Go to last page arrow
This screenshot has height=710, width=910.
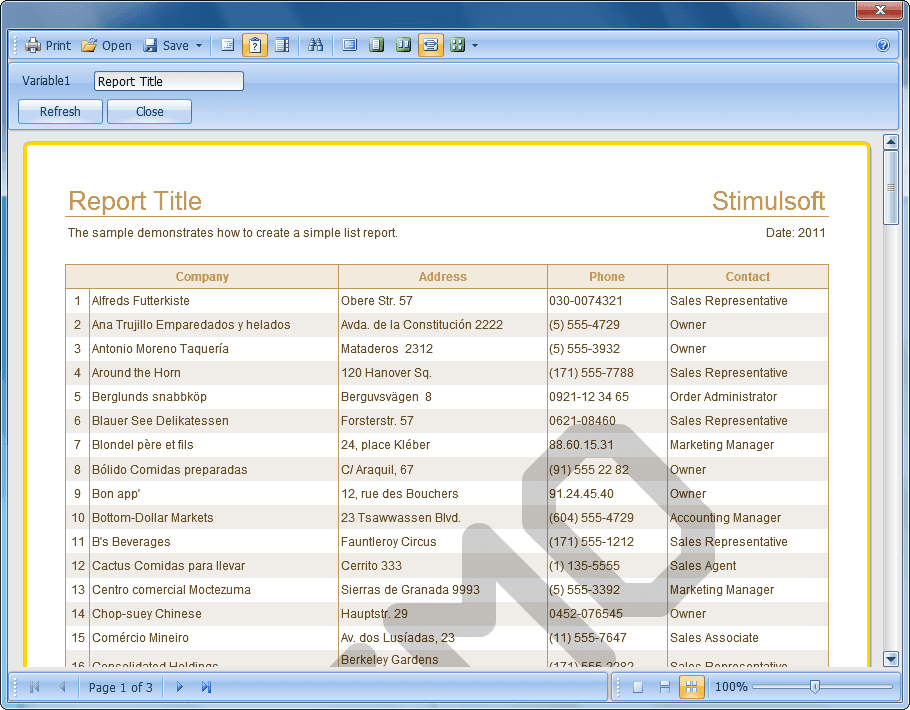pos(206,687)
